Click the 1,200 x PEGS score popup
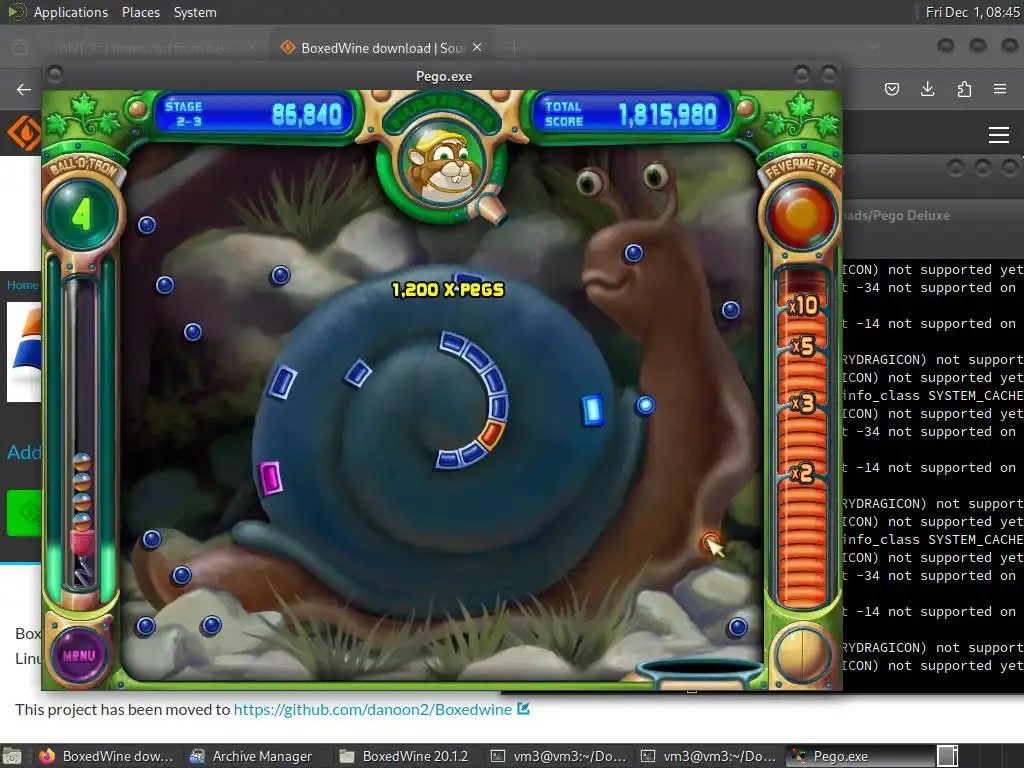Image resolution: width=1024 pixels, height=768 pixels. (447, 289)
